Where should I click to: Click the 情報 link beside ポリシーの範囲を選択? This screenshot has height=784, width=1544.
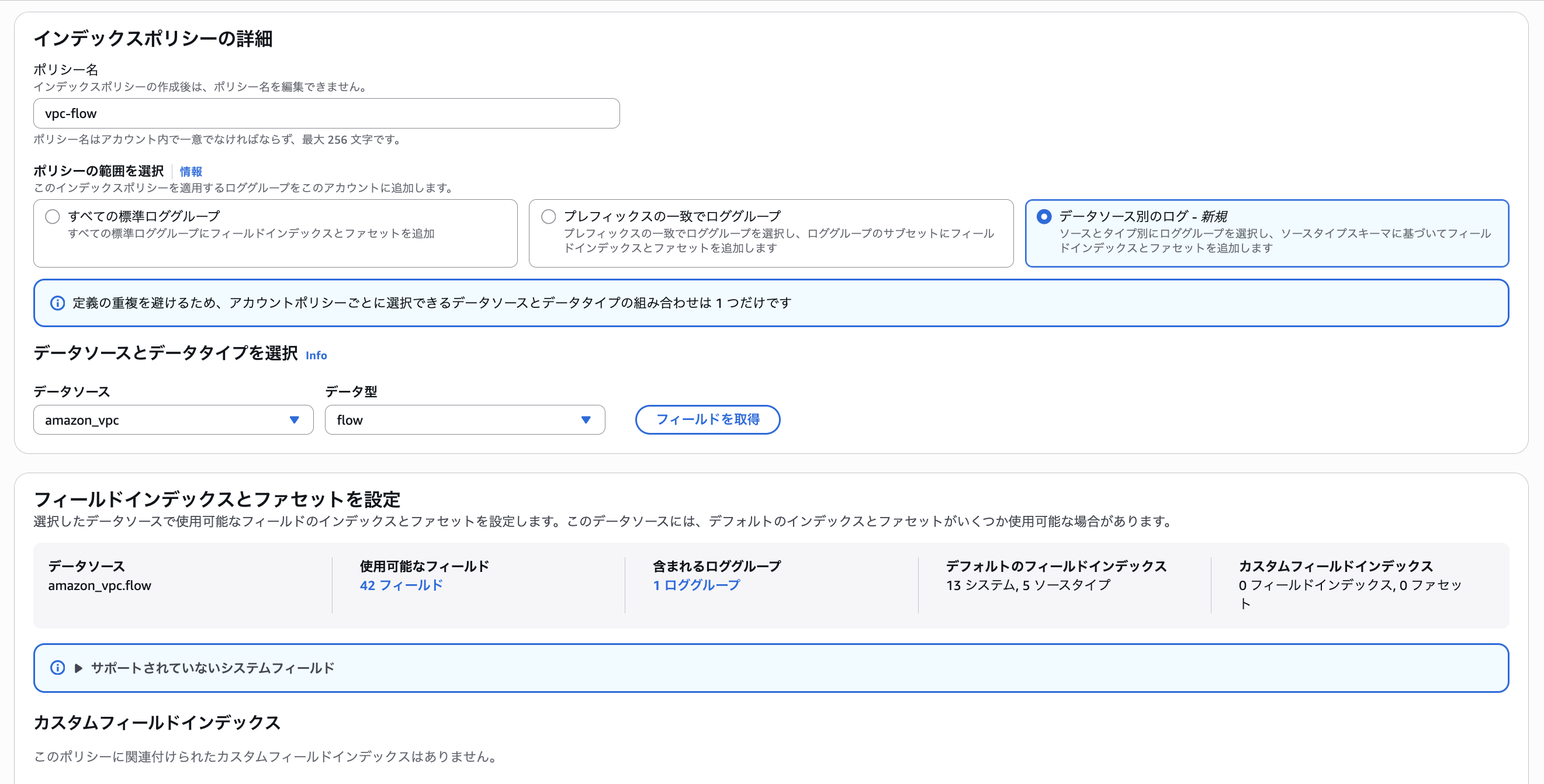coord(190,171)
